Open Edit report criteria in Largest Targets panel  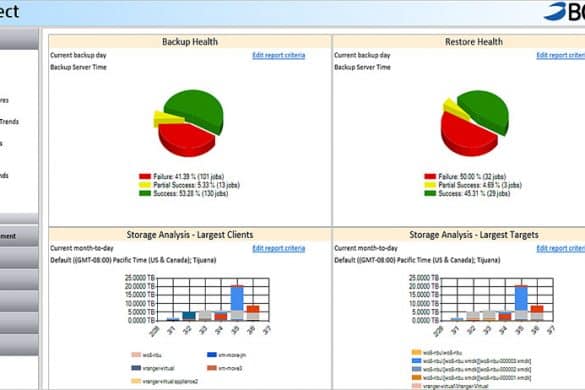(561, 248)
